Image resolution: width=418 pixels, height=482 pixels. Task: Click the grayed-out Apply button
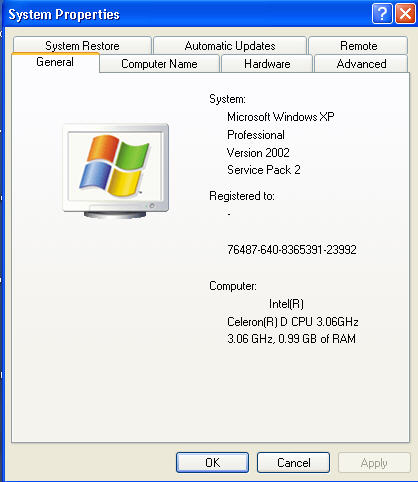pyautogui.click(x=374, y=463)
